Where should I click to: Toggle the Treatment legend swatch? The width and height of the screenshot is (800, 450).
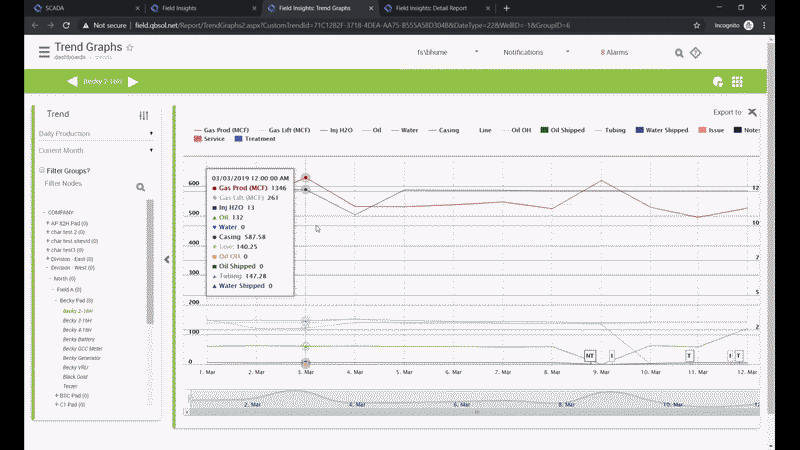tap(238, 139)
